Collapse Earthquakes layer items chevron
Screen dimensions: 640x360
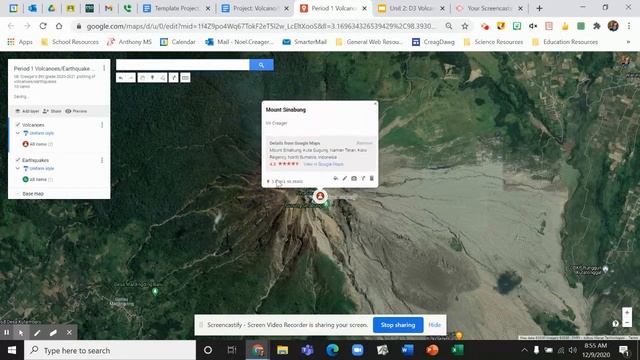pos(18,168)
